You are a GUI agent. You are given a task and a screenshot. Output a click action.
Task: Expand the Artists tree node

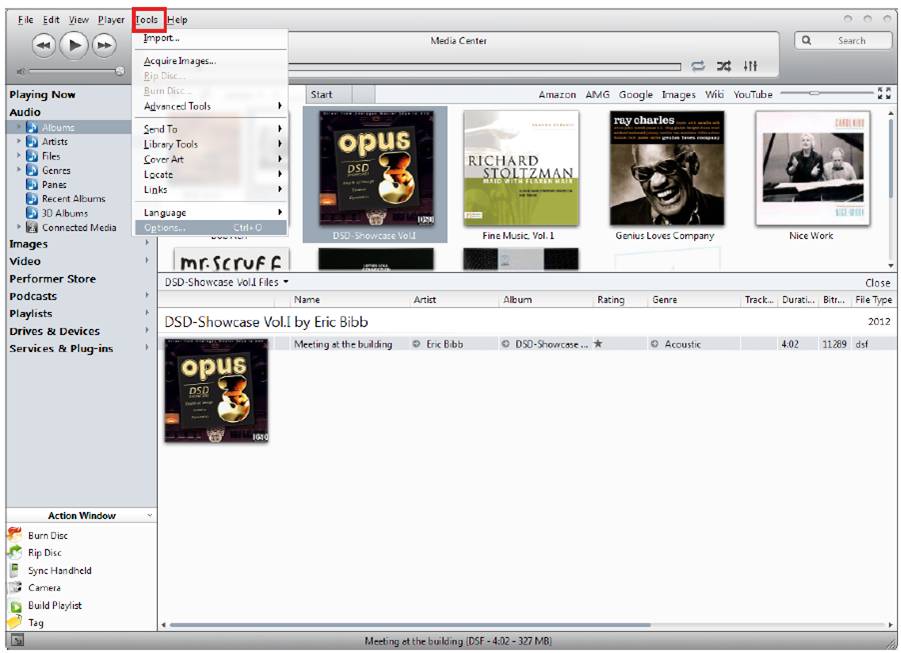(x=18, y=141)
